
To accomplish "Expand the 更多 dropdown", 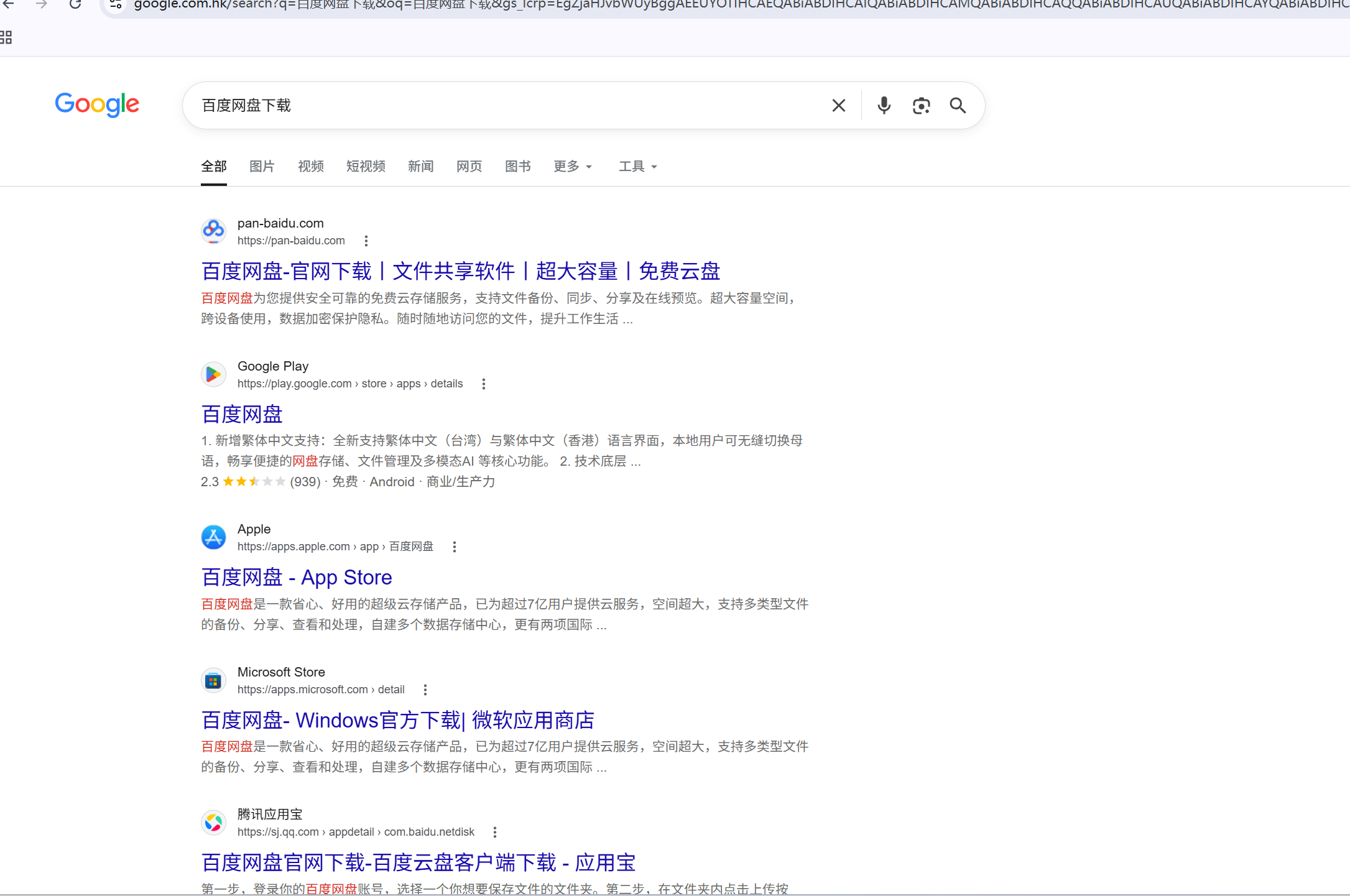I will pos(573,167).
